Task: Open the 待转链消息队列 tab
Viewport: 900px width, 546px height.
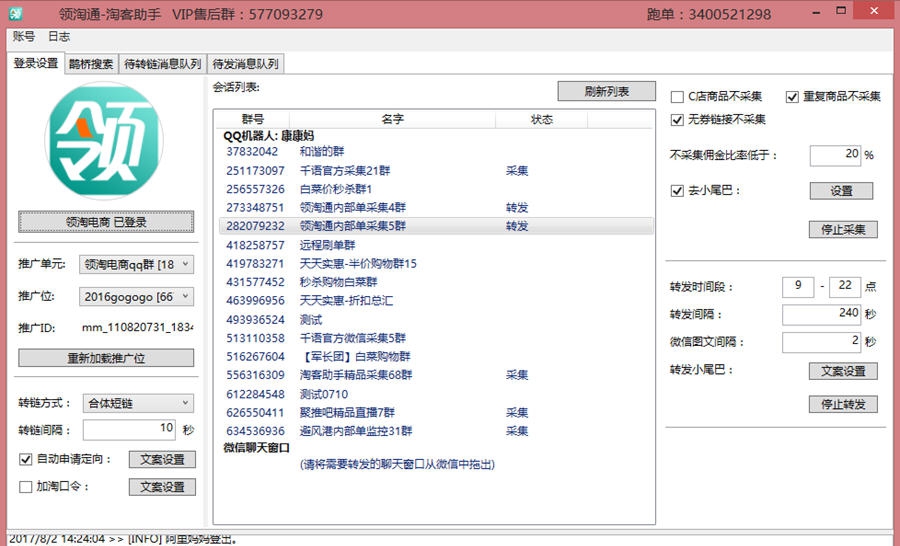Action: tap(162, 64)
